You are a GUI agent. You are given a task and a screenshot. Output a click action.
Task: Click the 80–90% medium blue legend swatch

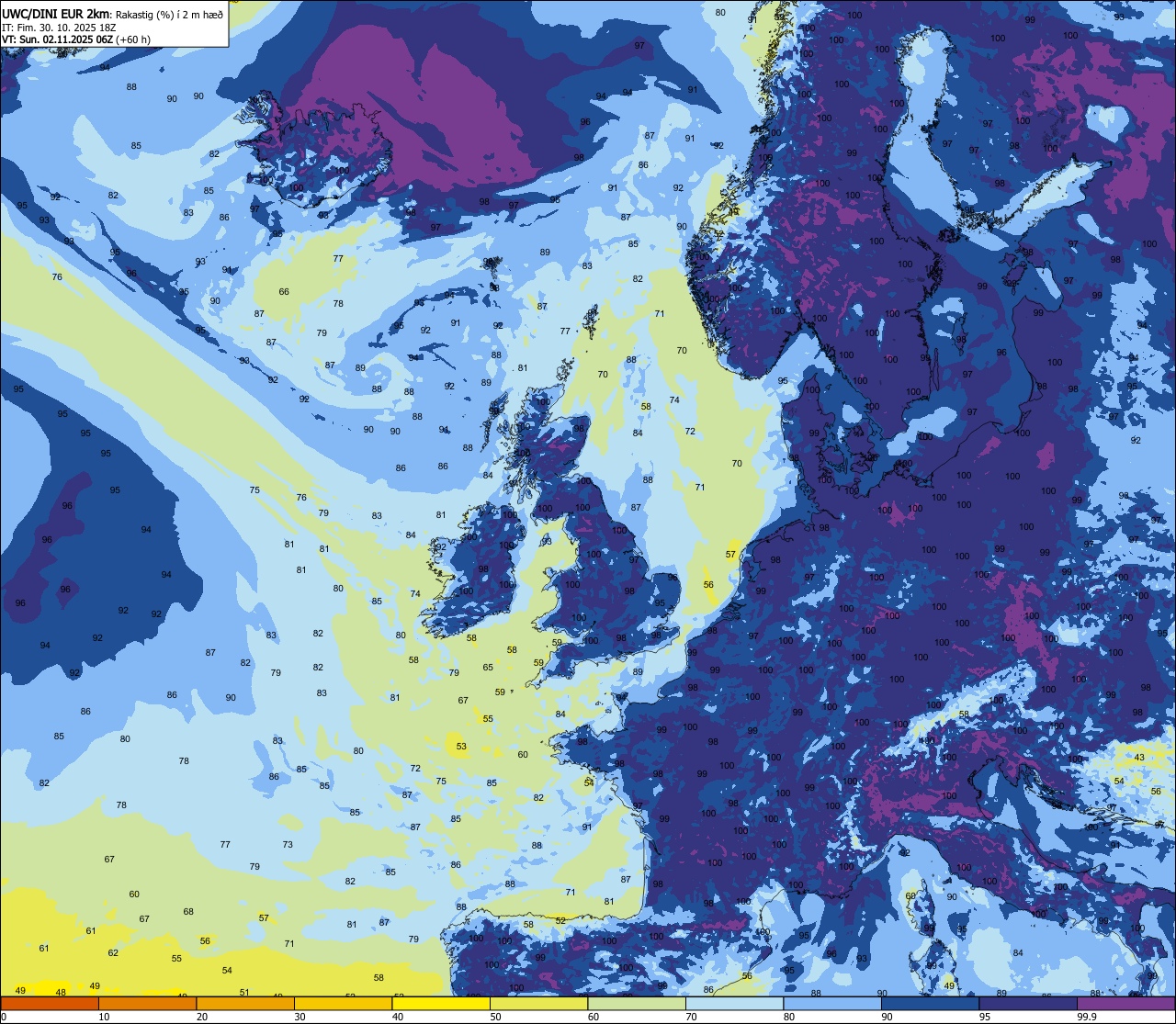tap(832, 1003)
